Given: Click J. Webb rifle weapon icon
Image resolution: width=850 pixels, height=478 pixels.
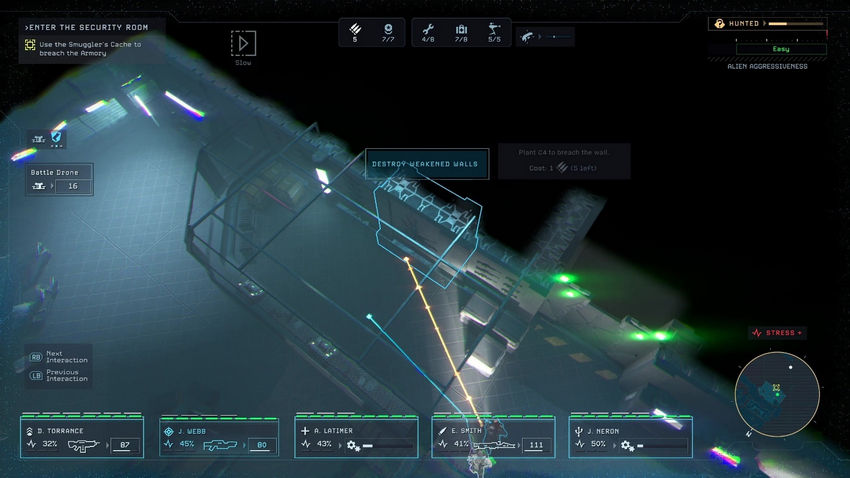Looking at the screenshot, I should [x=220, y=445].
